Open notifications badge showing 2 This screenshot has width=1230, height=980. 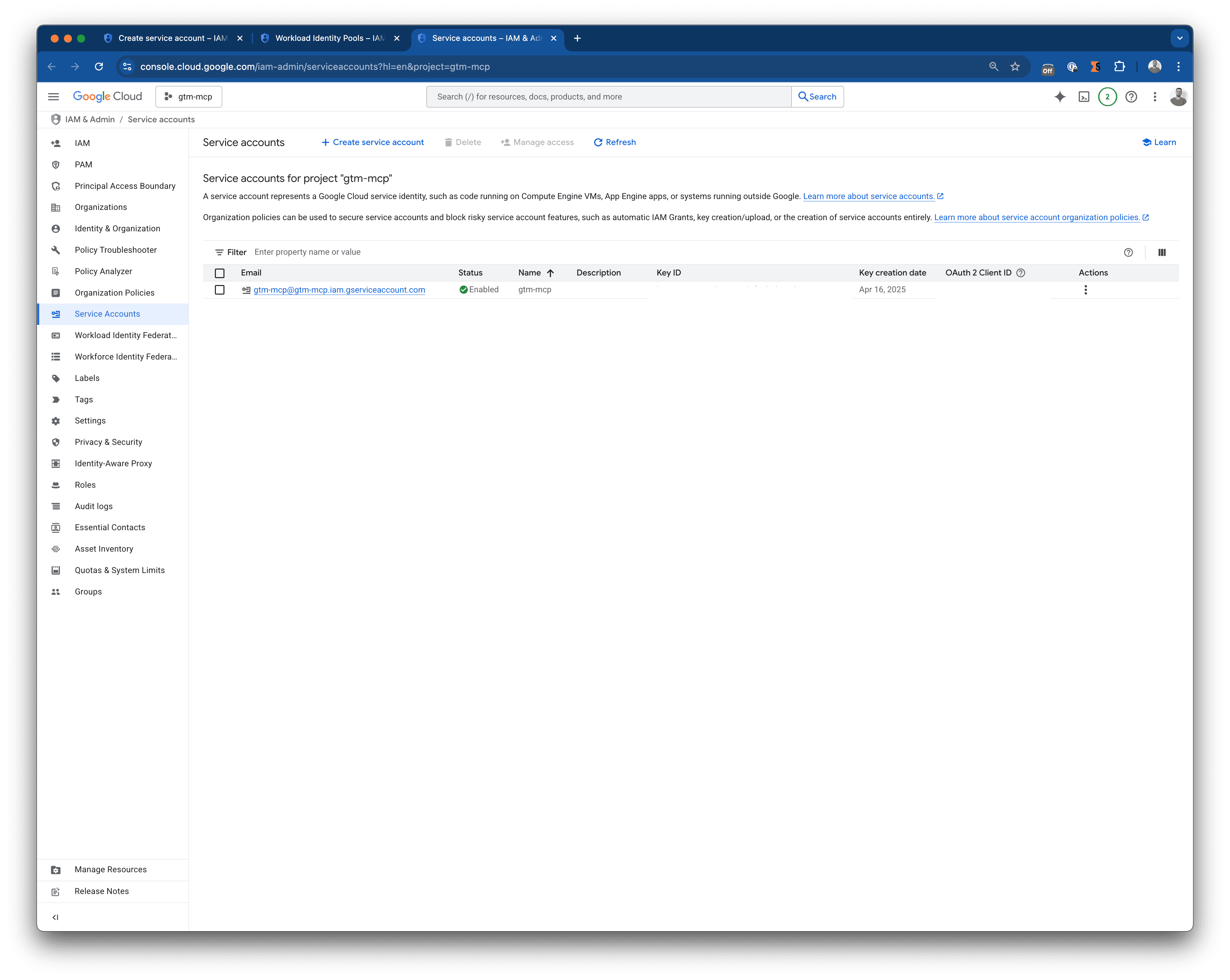pos(1107,97)
